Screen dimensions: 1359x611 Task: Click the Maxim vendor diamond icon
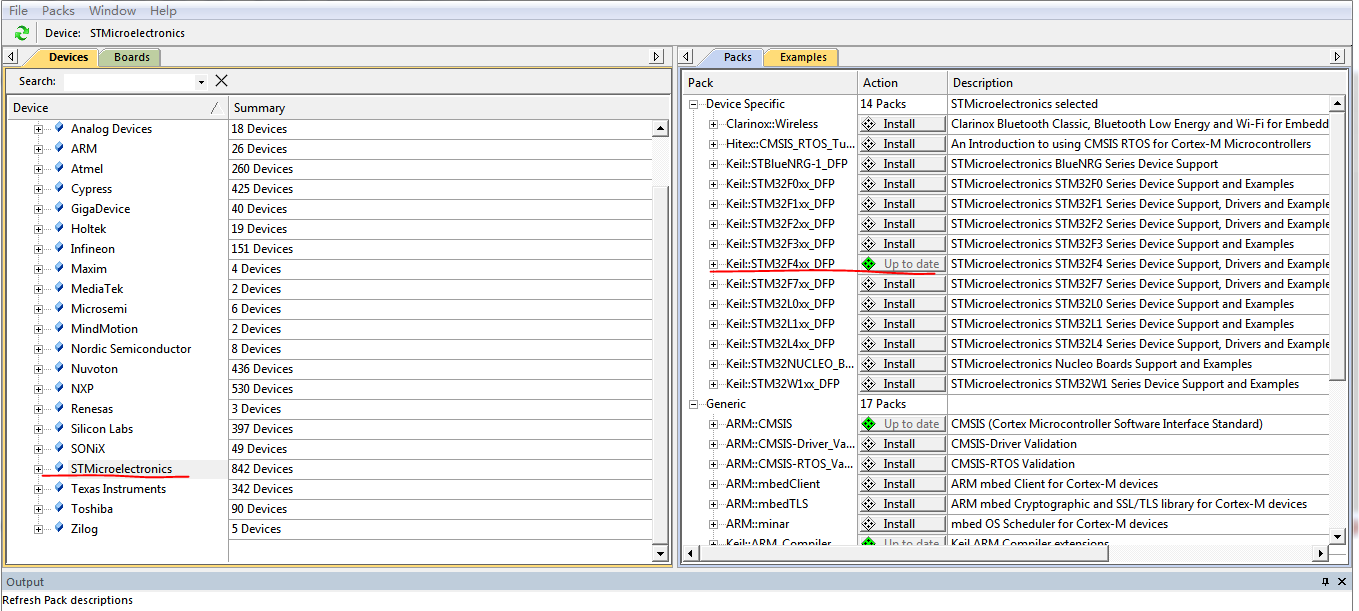[x=59, y=268]
